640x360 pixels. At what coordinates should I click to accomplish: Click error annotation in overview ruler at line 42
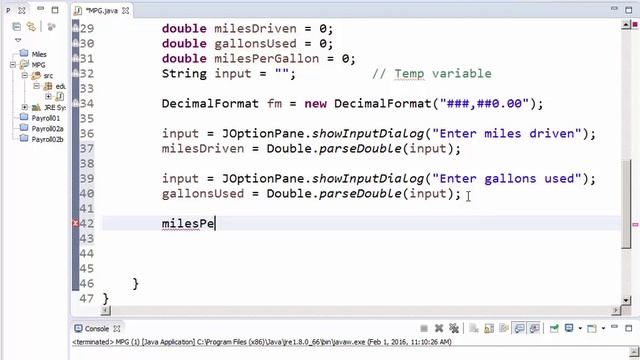click(x=636, y=224)
